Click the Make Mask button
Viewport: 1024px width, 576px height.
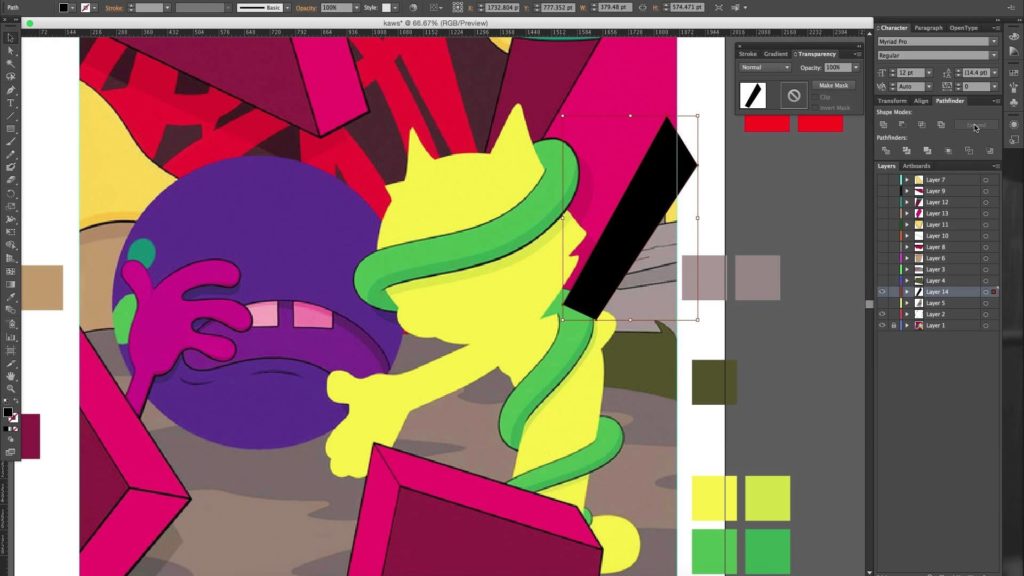833,86
